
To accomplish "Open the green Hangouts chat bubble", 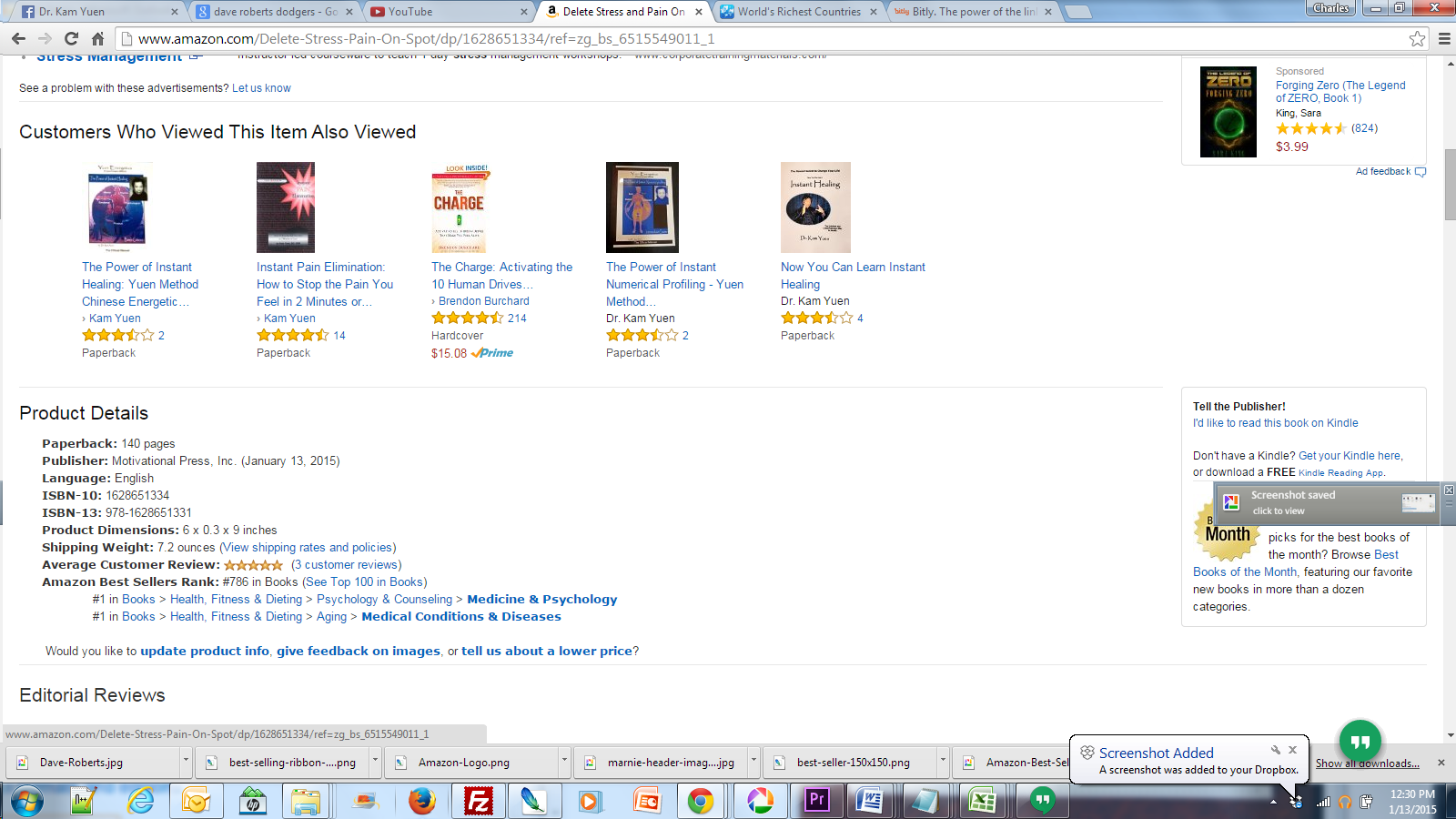I will (x=1360, y=742).
